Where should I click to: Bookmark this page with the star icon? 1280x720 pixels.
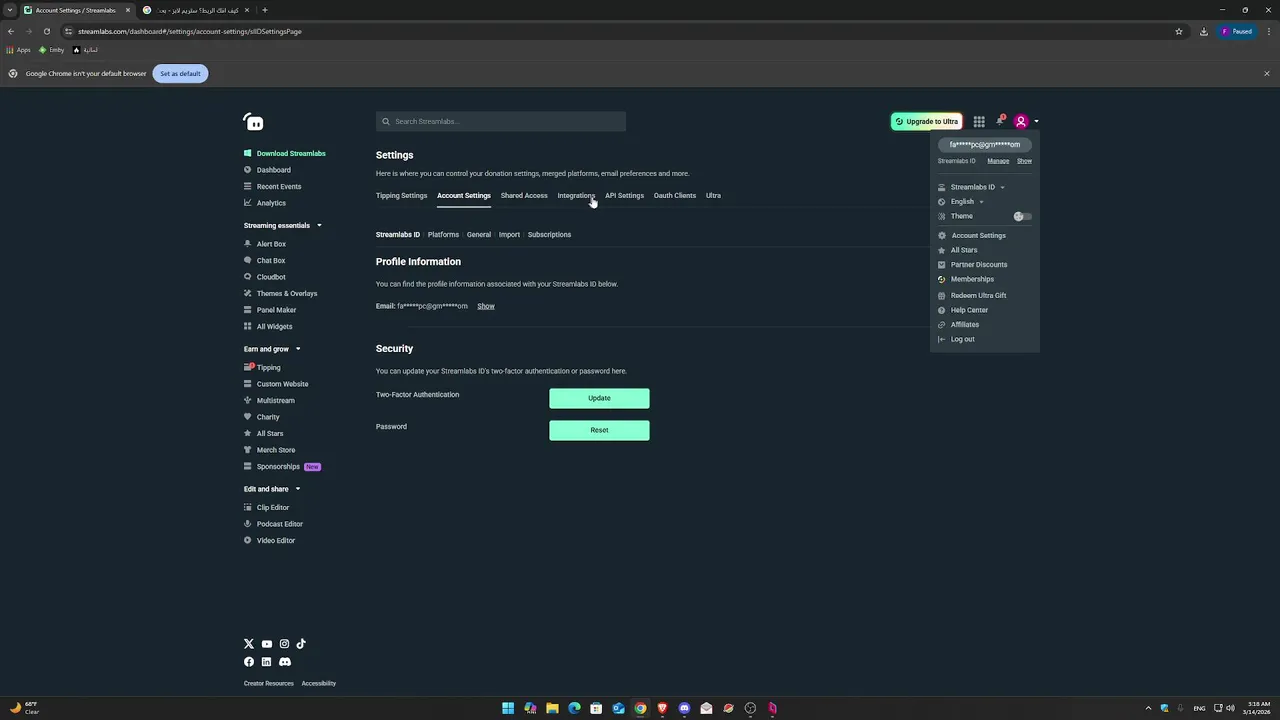[1179, 31]
